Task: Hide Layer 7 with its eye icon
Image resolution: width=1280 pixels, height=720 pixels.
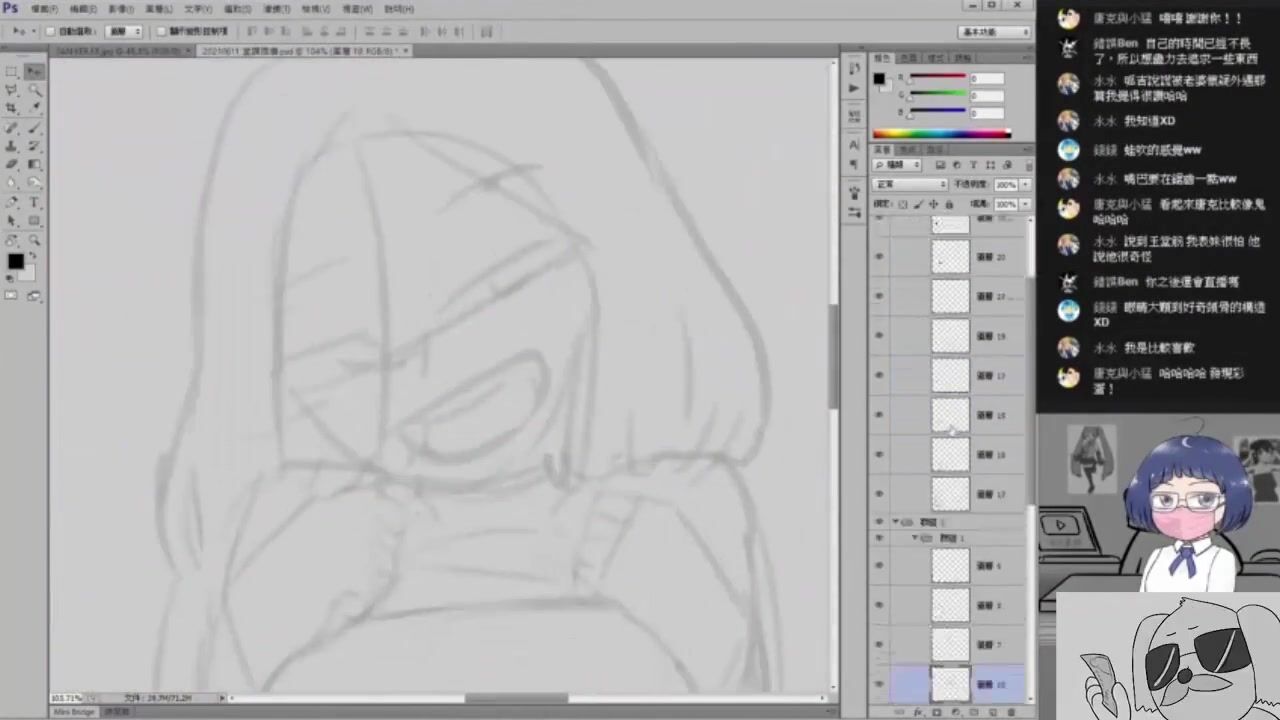Action: click(879, 645)
